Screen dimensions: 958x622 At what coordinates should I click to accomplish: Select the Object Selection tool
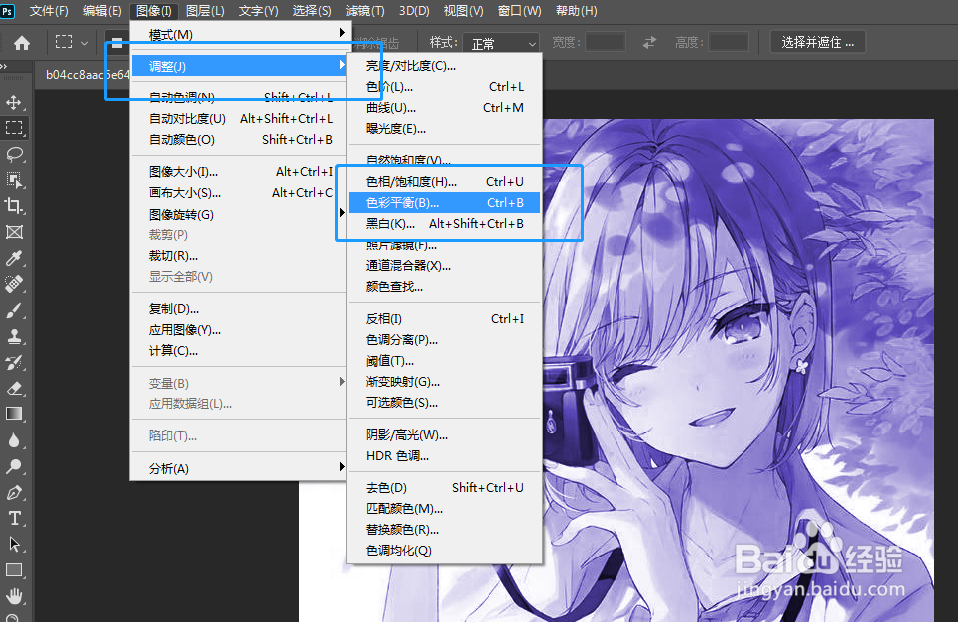14,180
